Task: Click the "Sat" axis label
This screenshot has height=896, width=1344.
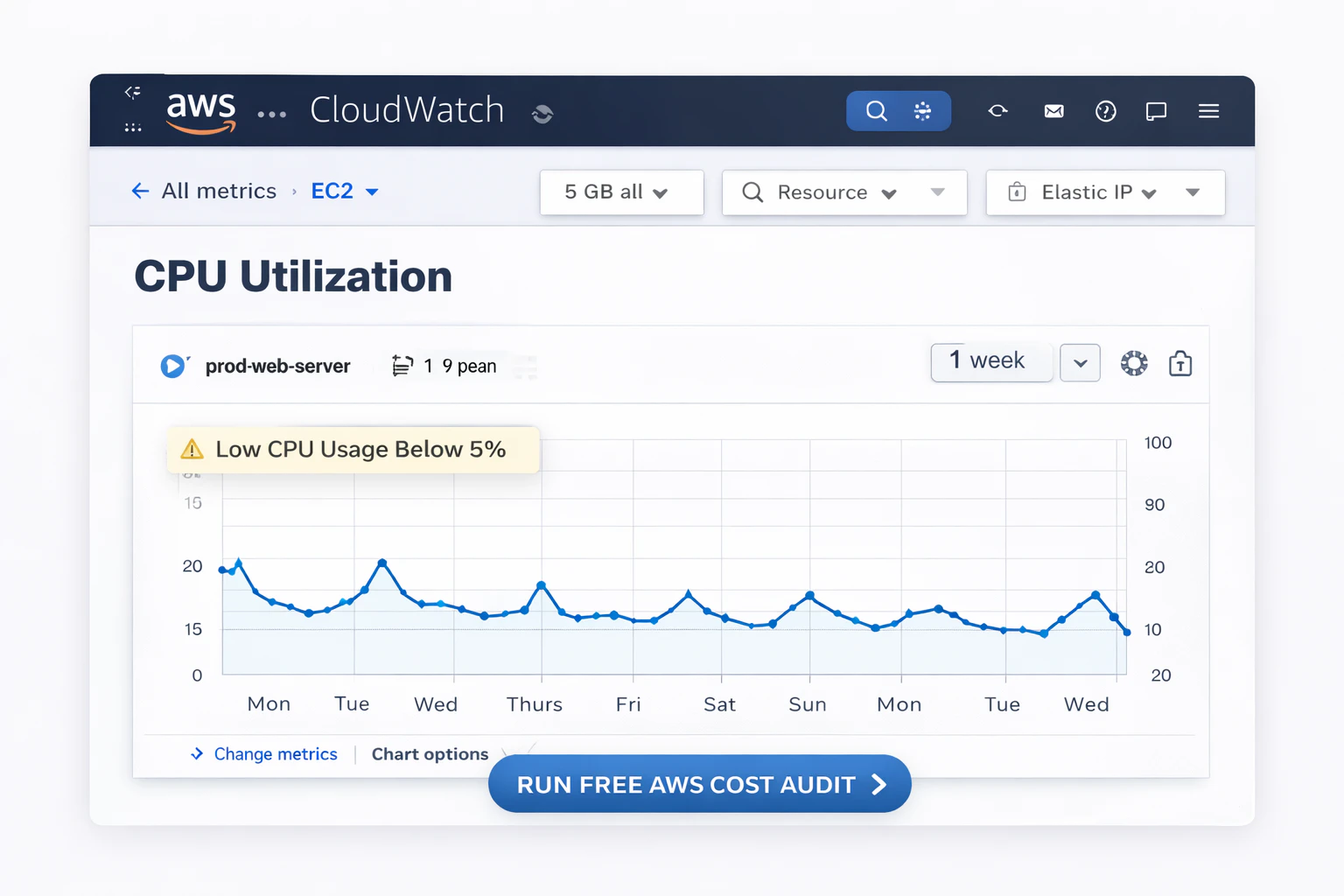Action: (720, 704)
